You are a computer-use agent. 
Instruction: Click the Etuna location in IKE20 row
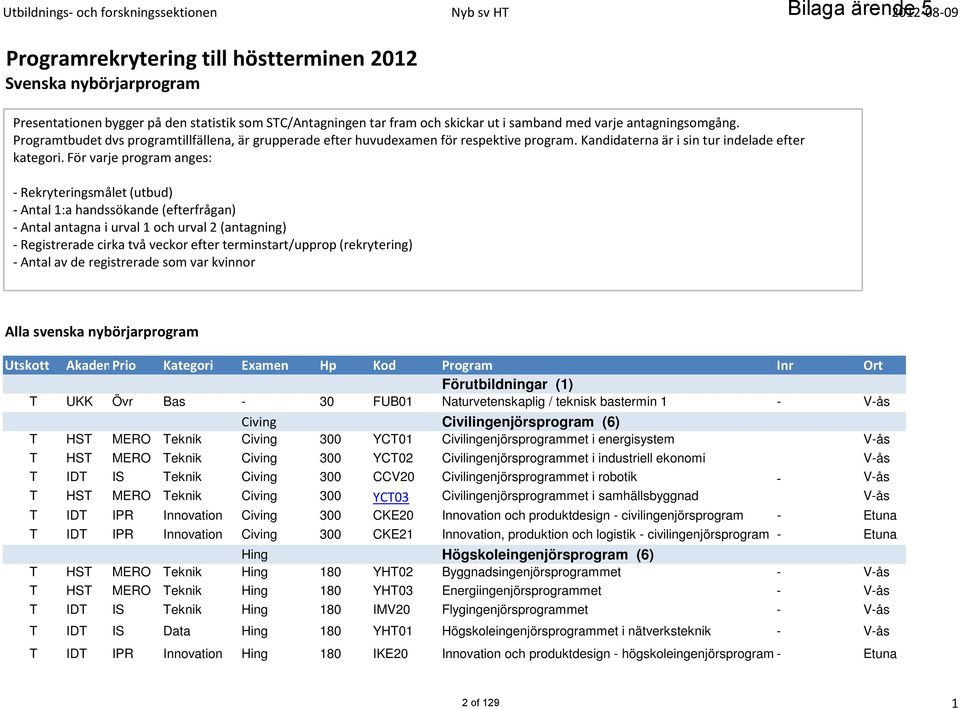[880, 654]
